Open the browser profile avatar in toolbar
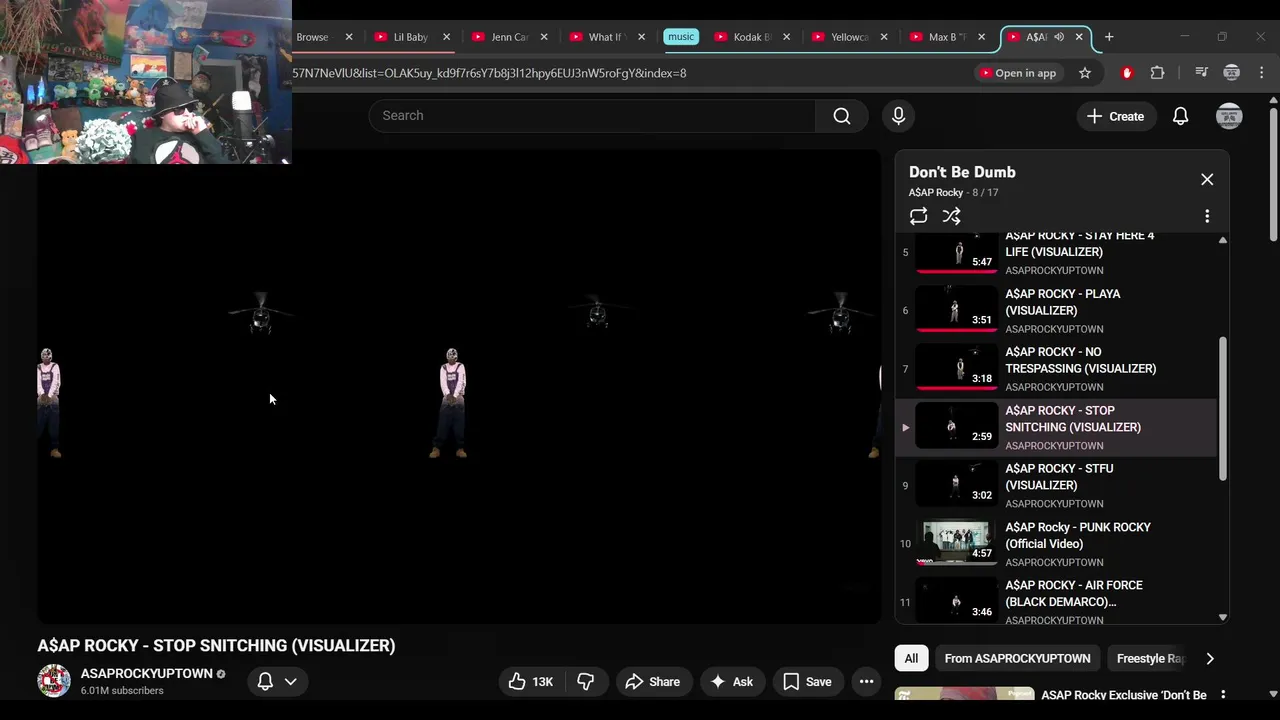This screenshot has height=720, width=1280. click(x=1231, y=73)
